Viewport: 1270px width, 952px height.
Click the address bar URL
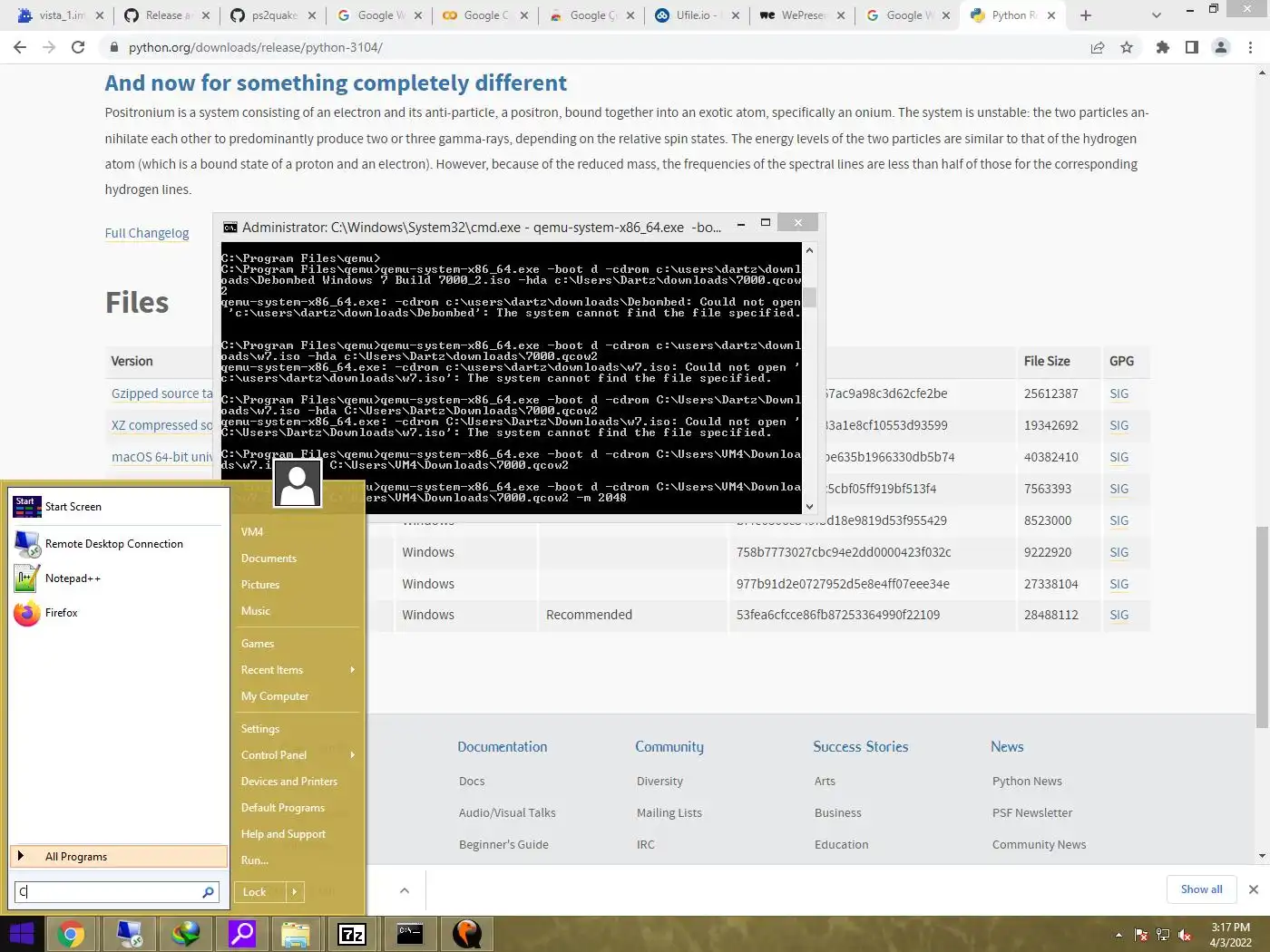tap(255, 47)
